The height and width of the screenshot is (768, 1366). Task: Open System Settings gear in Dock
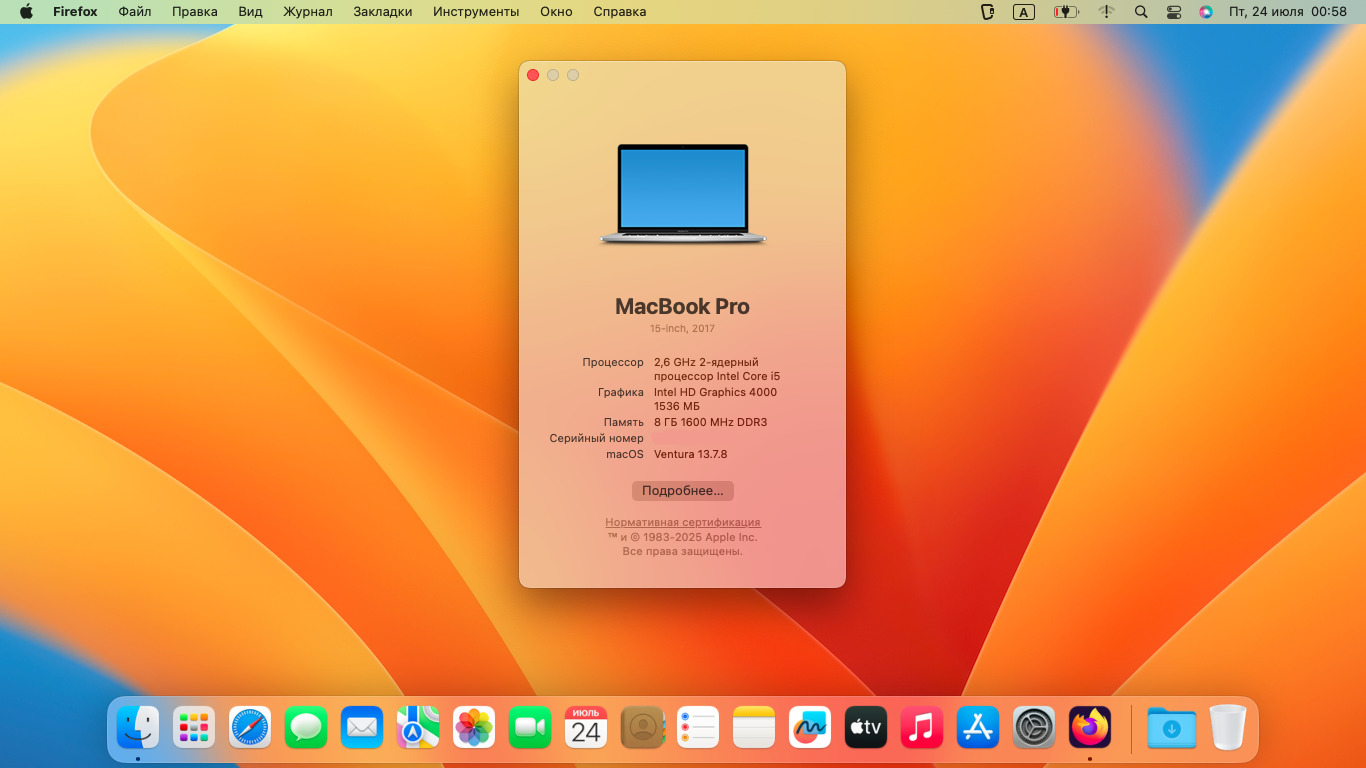(1034, 727)
